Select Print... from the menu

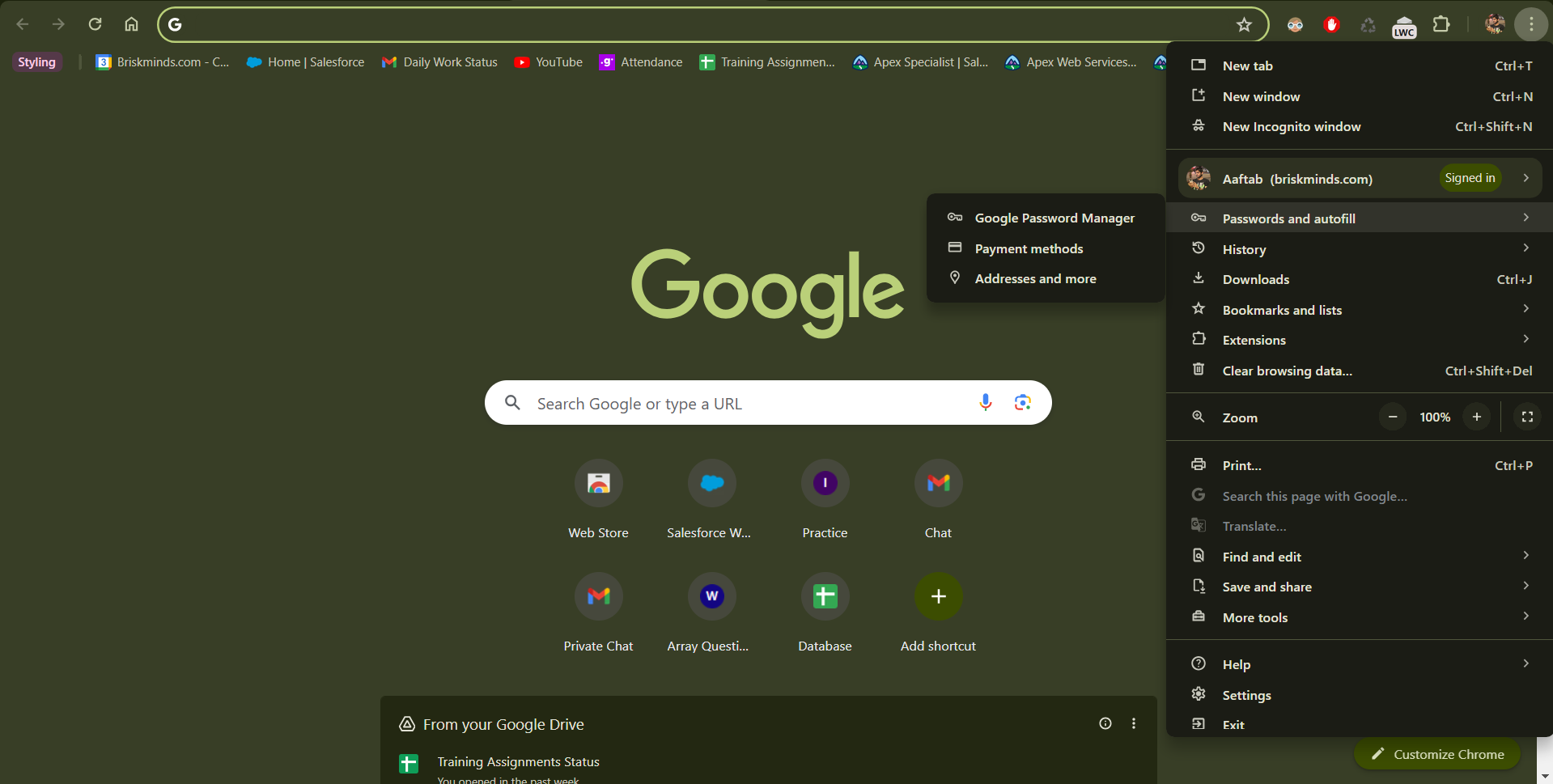(1359, 465)
